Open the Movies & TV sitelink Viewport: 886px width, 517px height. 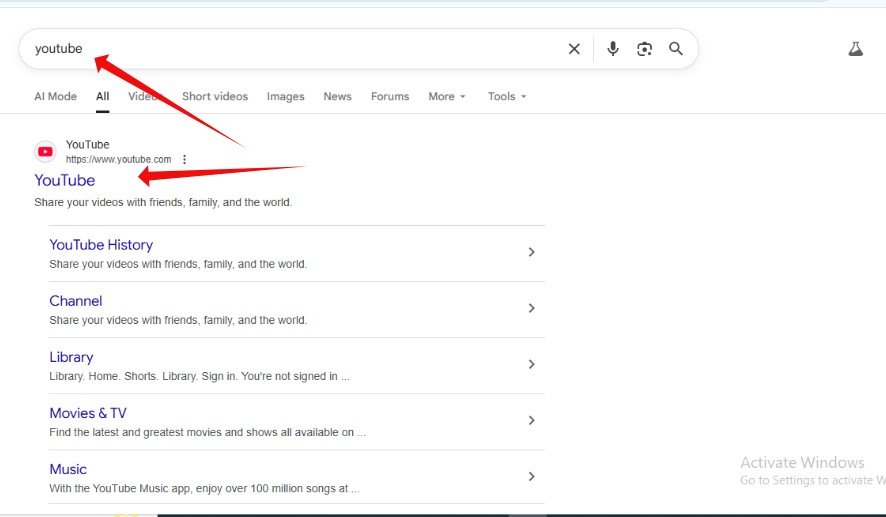pyautogui.click(x=88, y=413)
